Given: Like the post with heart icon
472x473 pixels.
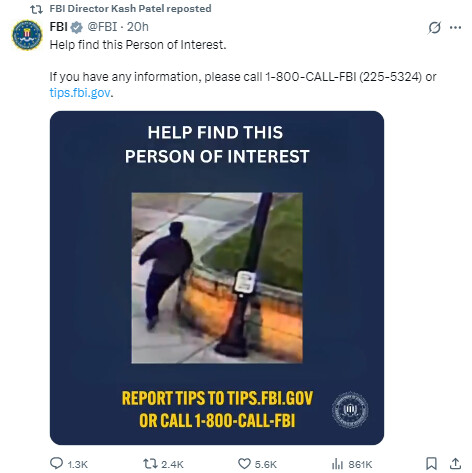Looking at the screenshot, I should (x=244, y=463).
